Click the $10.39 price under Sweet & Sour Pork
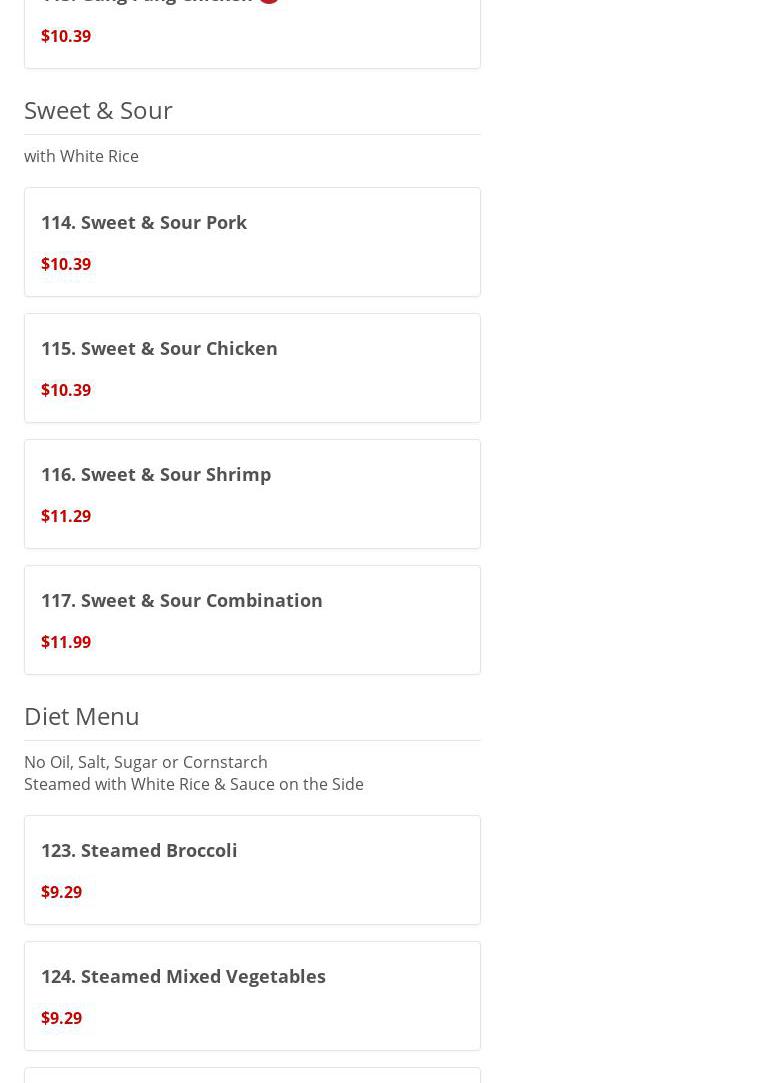Viewport: 770px width, 1083px height. pos(66,264)
